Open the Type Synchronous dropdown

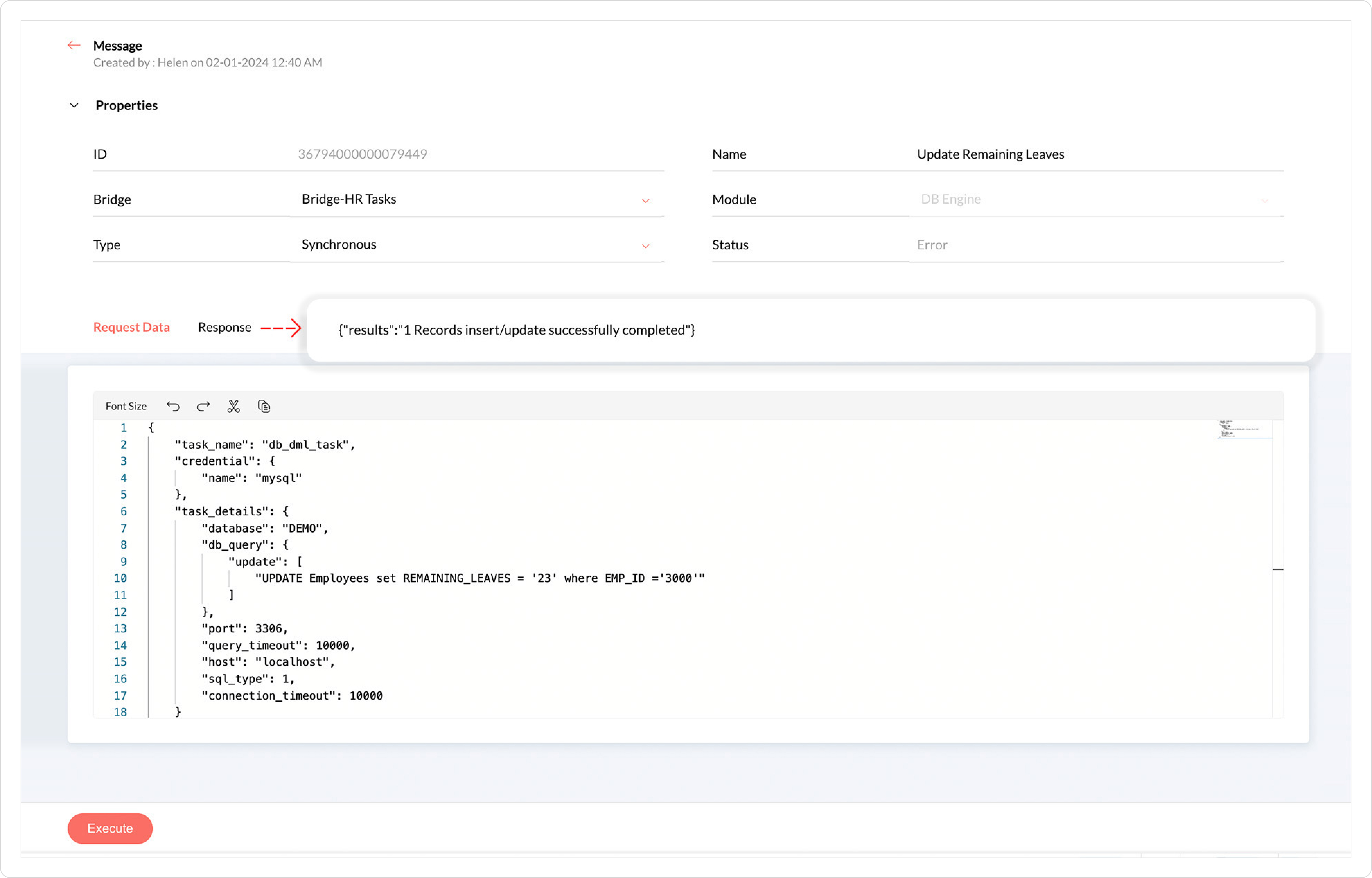tap(477, 245)
